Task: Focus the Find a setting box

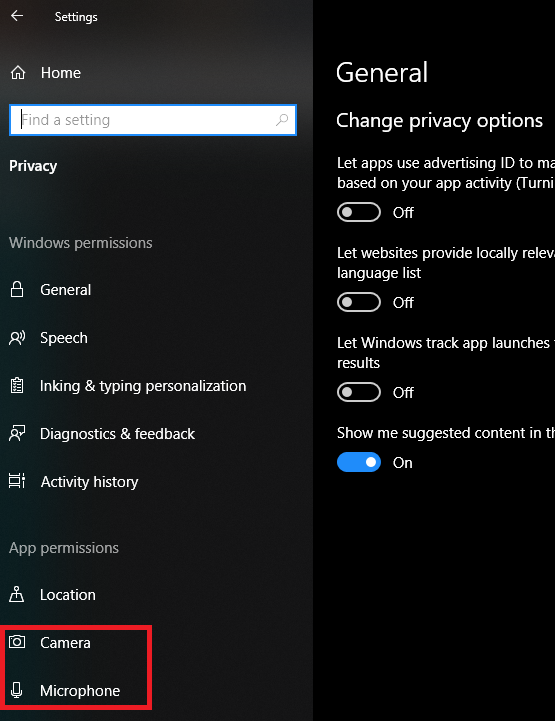Action: [153, 120]
